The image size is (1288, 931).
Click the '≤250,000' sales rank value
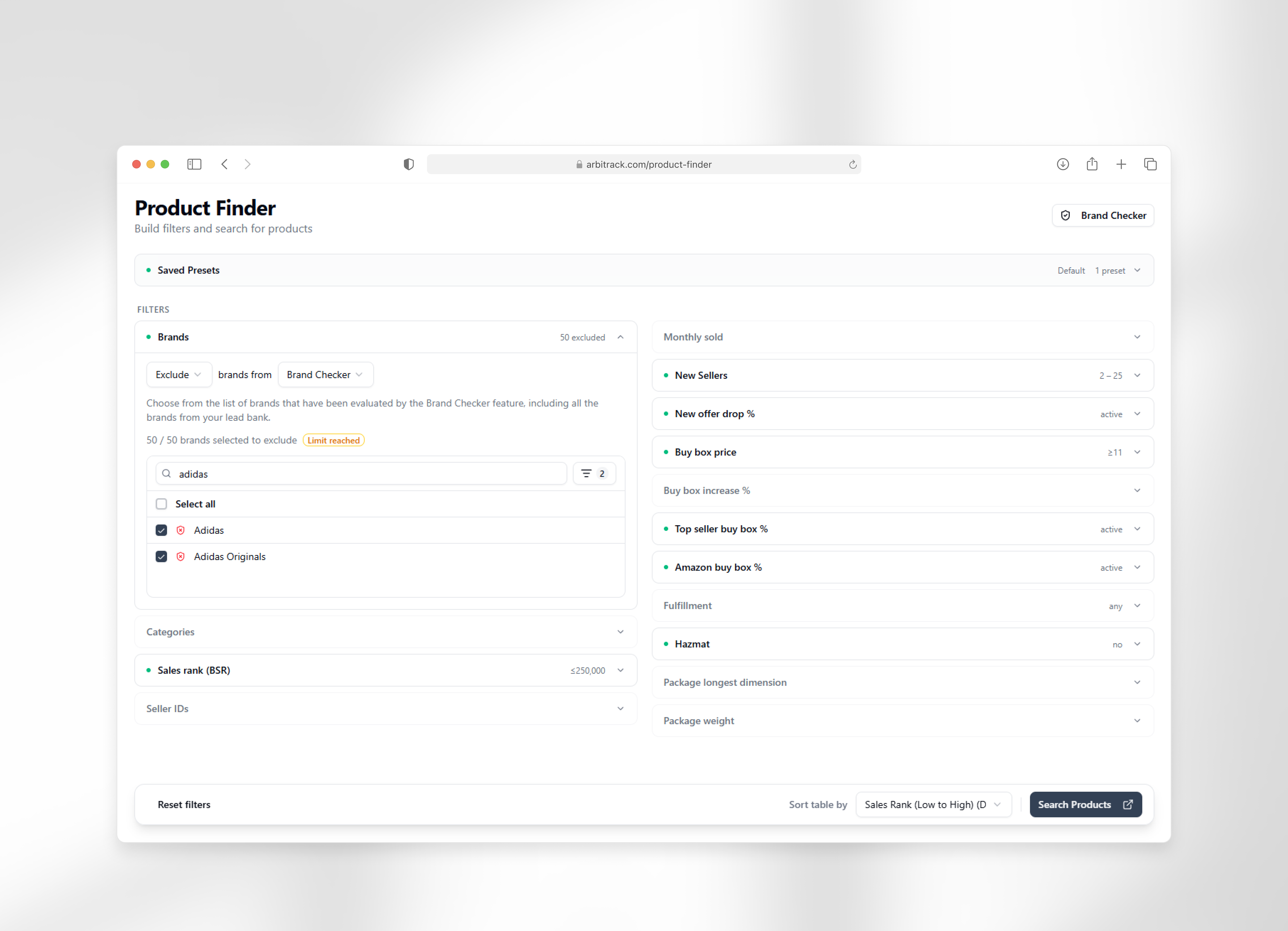pyautogui.click(x=588, y=671)
